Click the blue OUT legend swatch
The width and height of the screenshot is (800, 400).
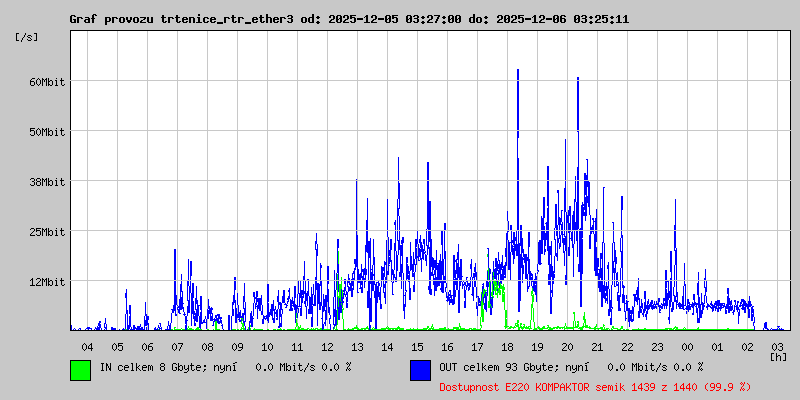[420, 370]
